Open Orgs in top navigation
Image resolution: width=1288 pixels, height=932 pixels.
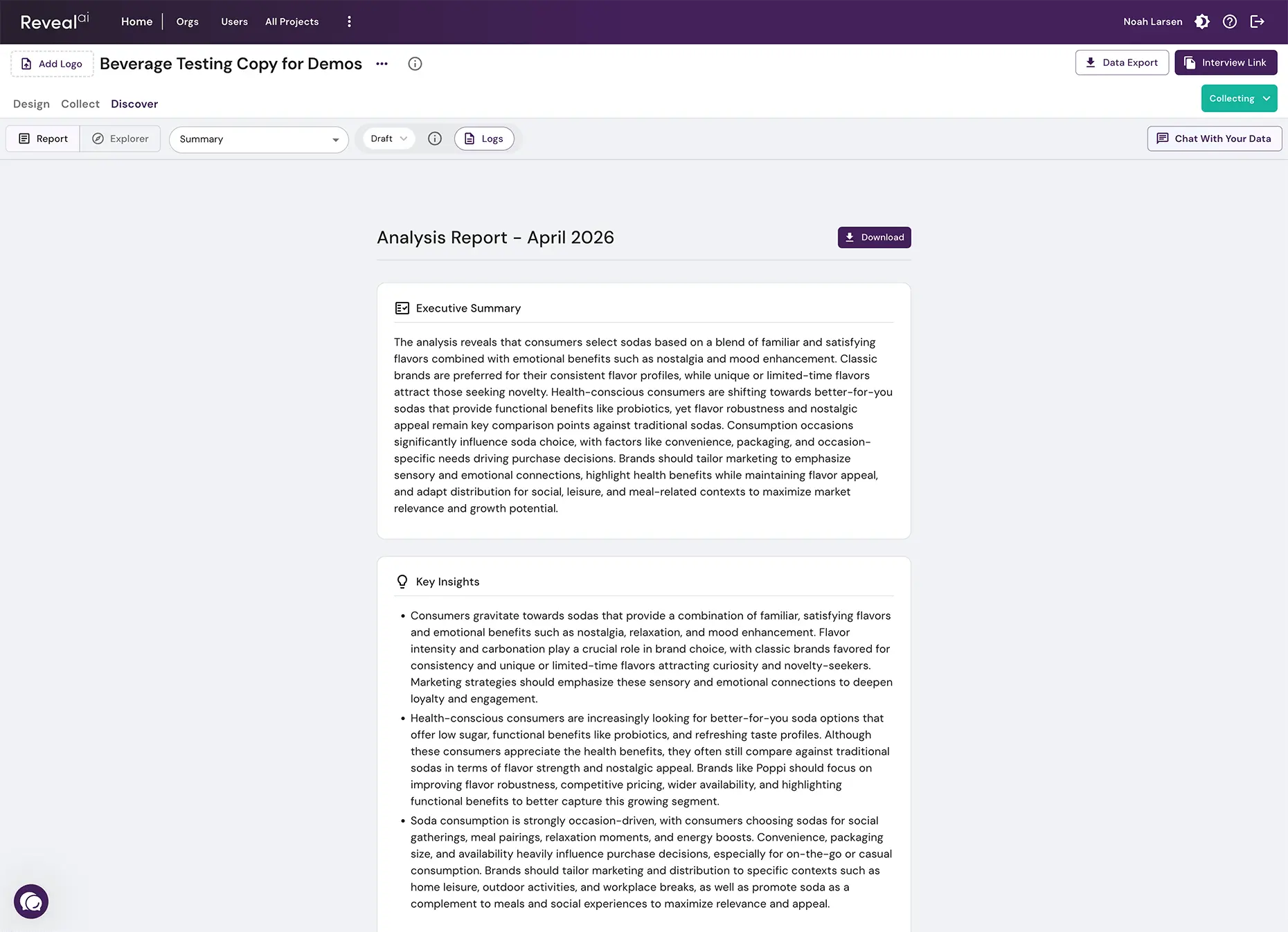pyautogui.click(x=187, y=21)
